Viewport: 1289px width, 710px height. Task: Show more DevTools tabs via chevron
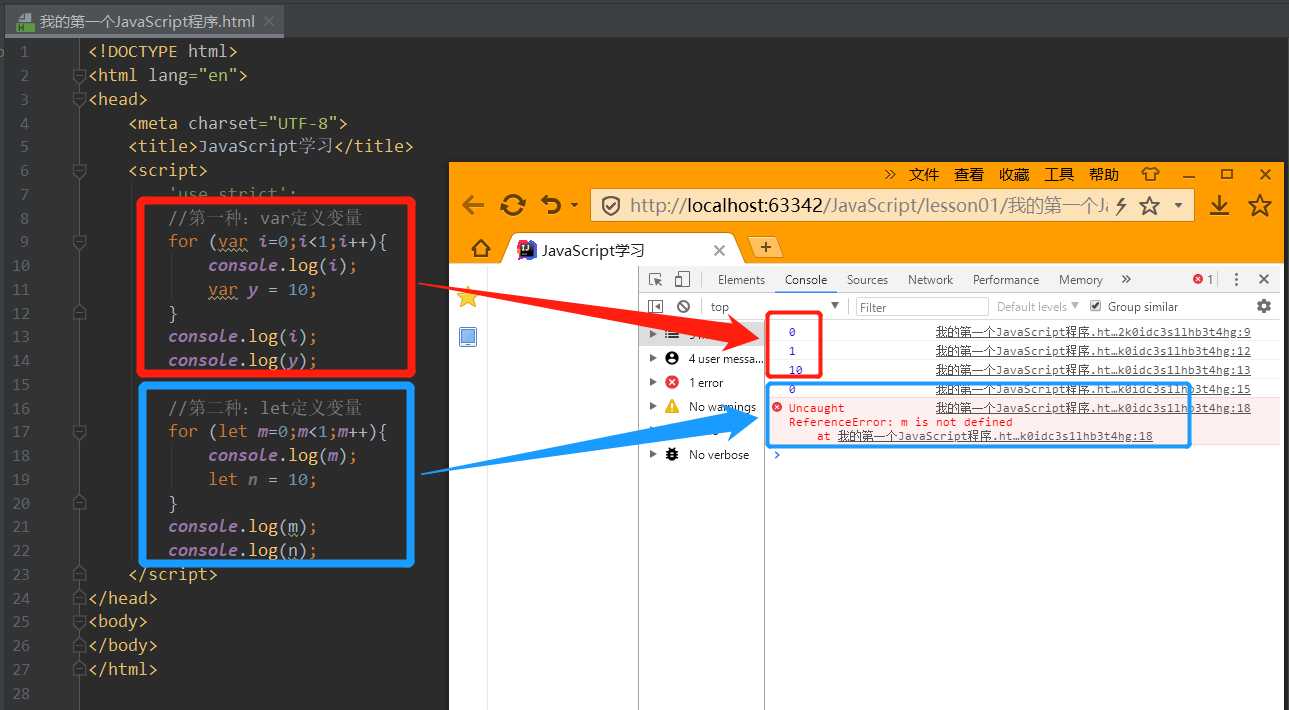coord(1126,279)
